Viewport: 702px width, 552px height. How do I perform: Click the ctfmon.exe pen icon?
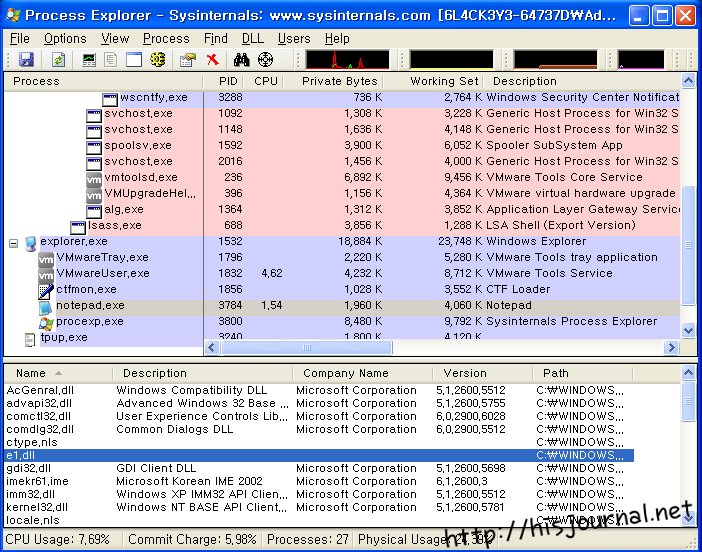[46, 291]
